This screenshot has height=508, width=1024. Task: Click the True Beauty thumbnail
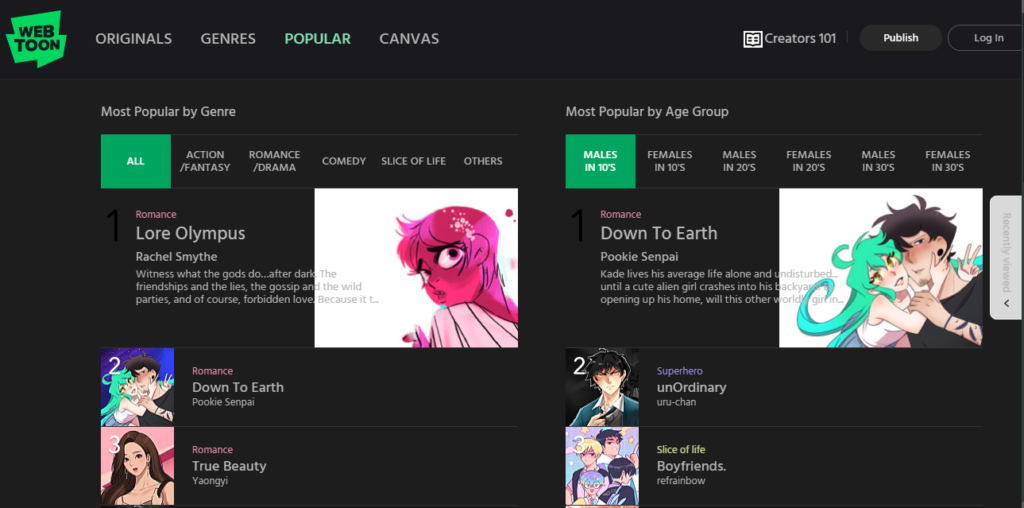(138, 466)
